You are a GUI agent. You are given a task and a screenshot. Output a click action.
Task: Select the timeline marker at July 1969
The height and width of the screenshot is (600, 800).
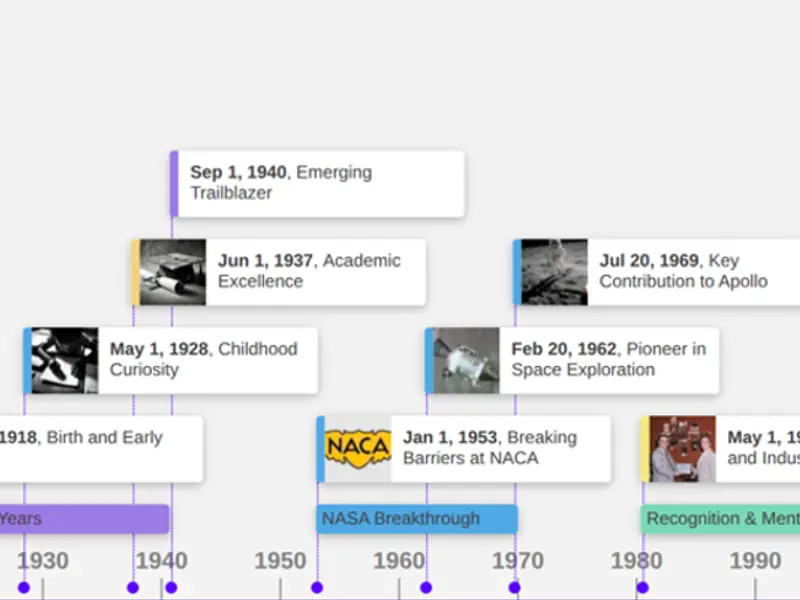click(x=514, y=588)
